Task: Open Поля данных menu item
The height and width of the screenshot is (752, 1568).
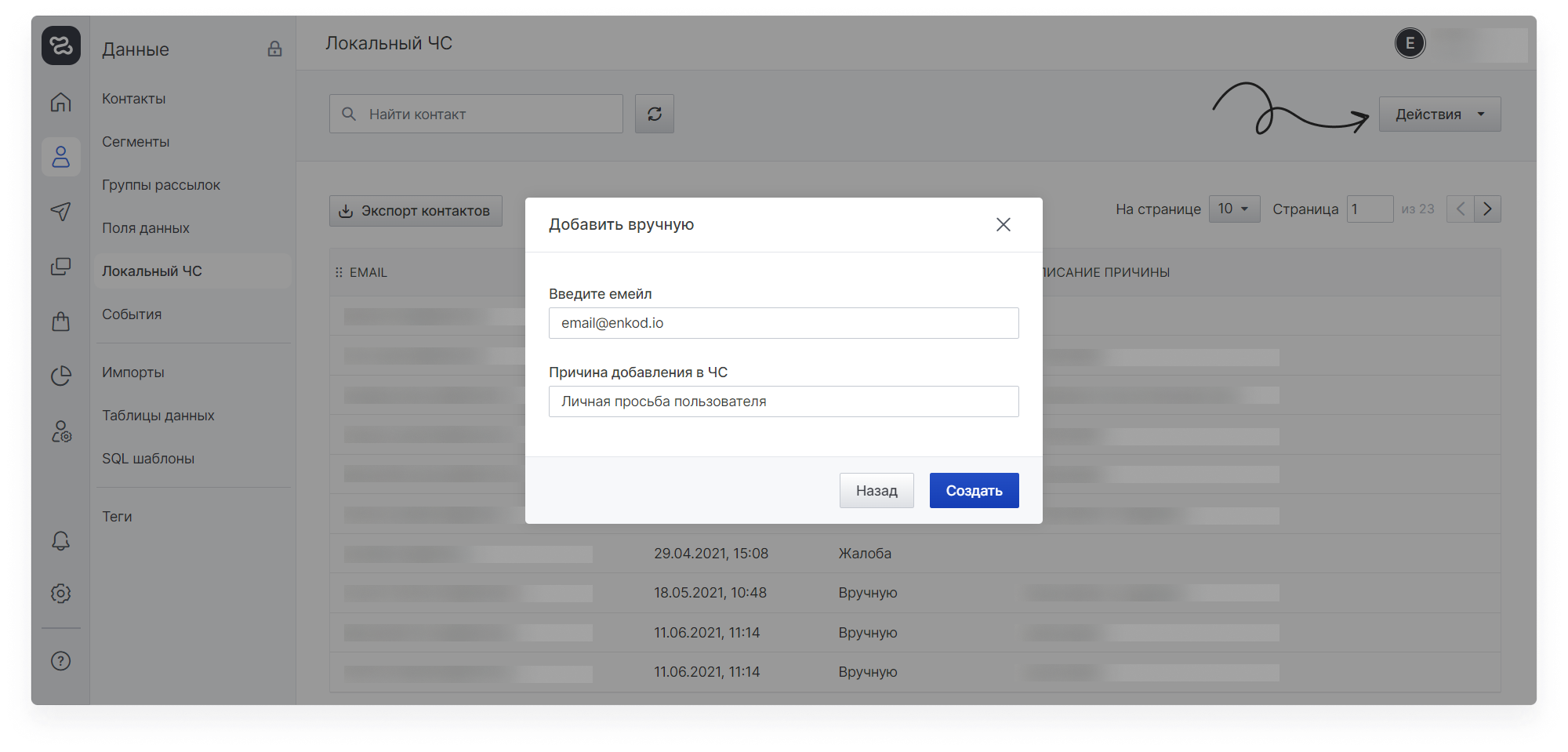Action: point(146,228)
